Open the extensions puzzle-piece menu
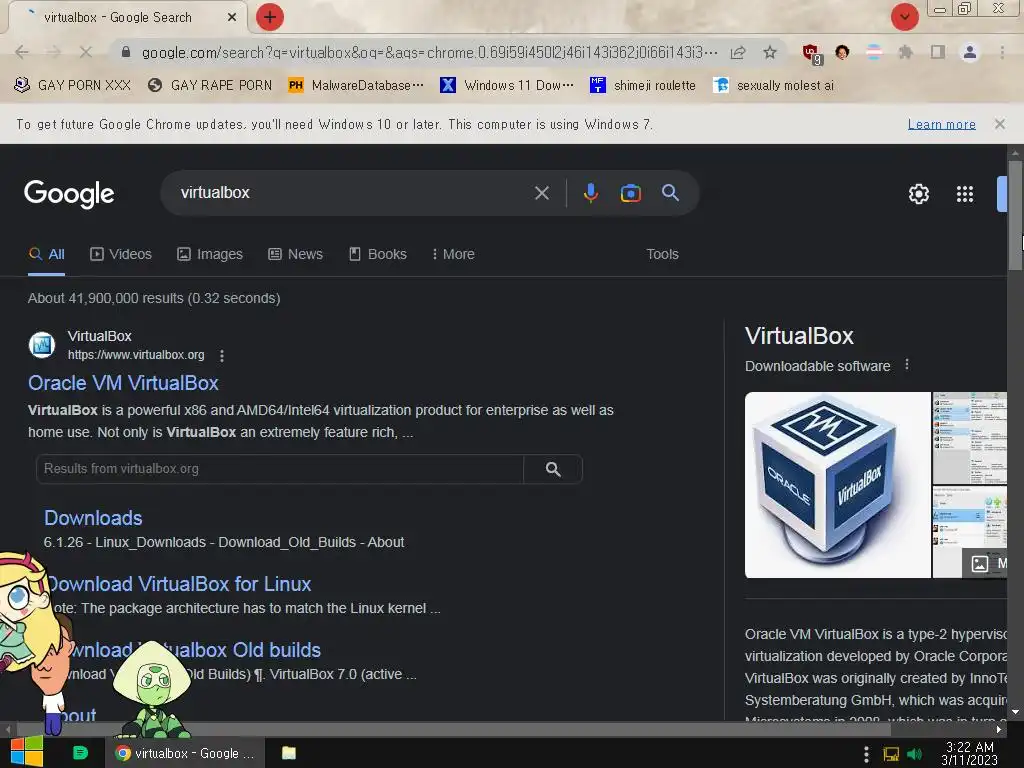1024x768 pixels. point(905,52)
